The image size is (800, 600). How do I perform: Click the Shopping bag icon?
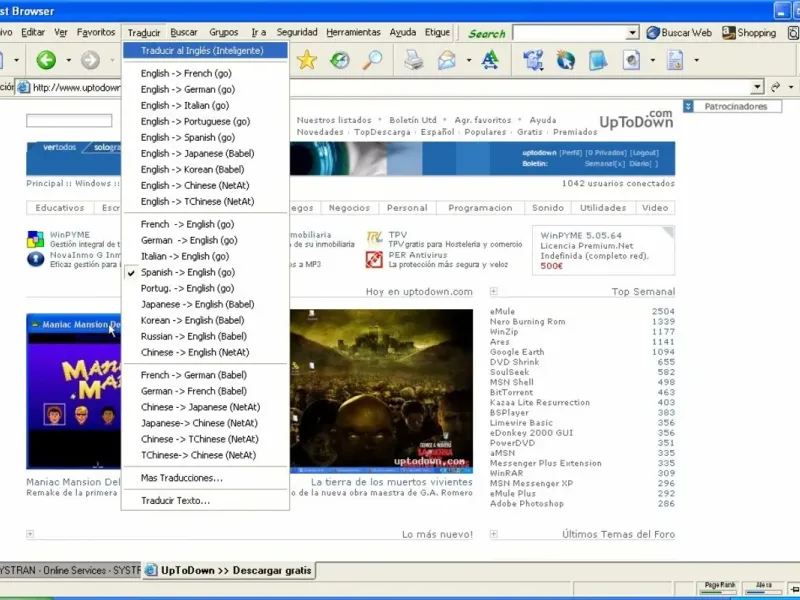(728, 33)
